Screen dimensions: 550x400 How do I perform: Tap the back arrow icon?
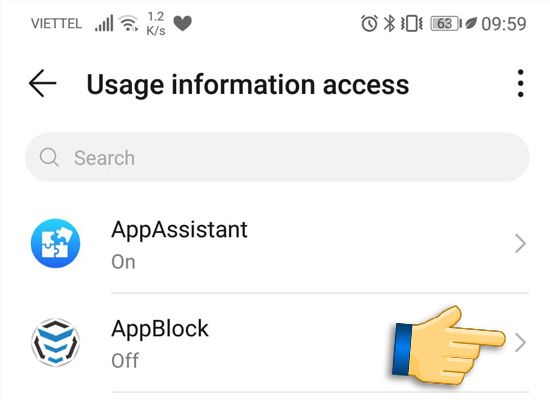(42, 83)
